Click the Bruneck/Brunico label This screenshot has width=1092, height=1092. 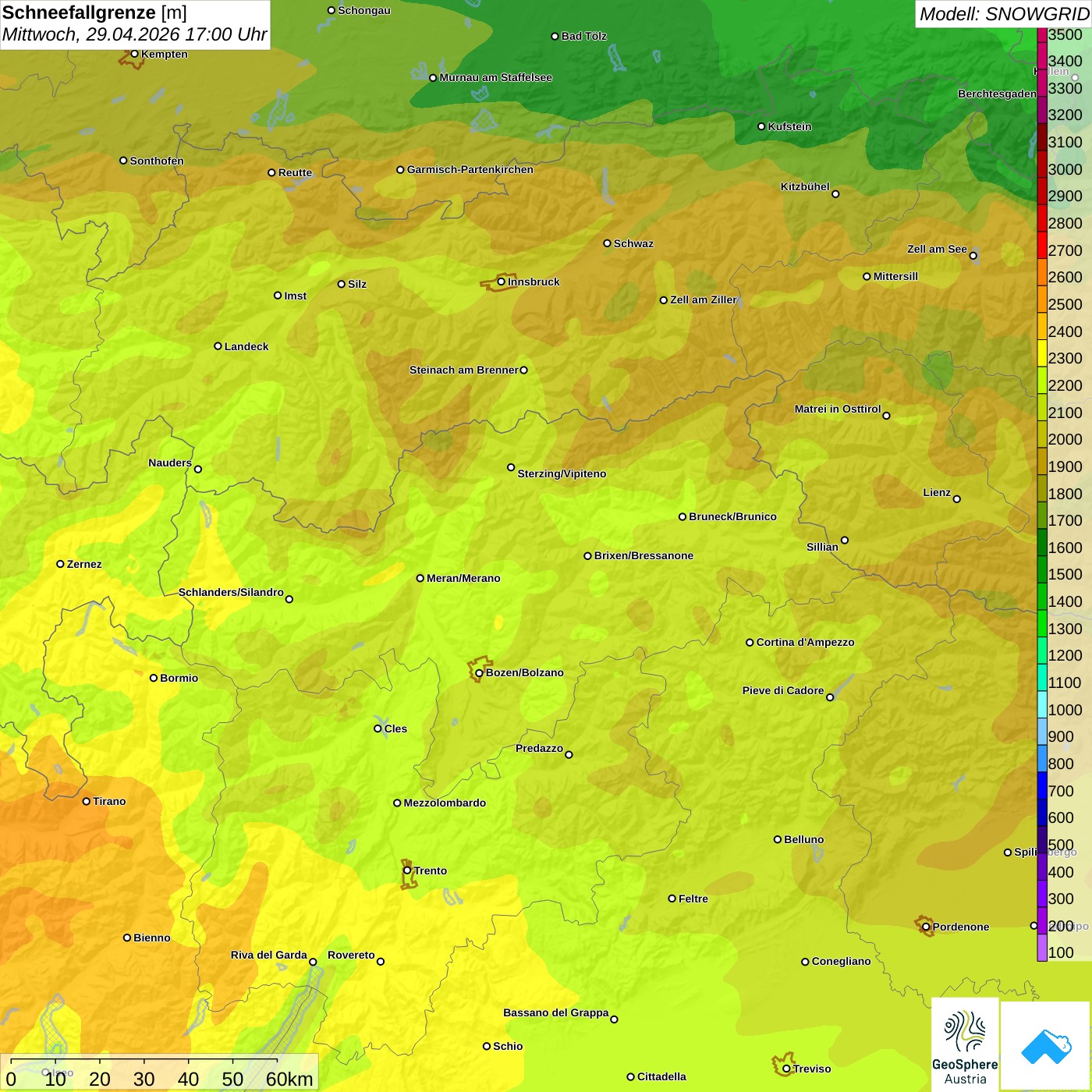pos(732,516)
